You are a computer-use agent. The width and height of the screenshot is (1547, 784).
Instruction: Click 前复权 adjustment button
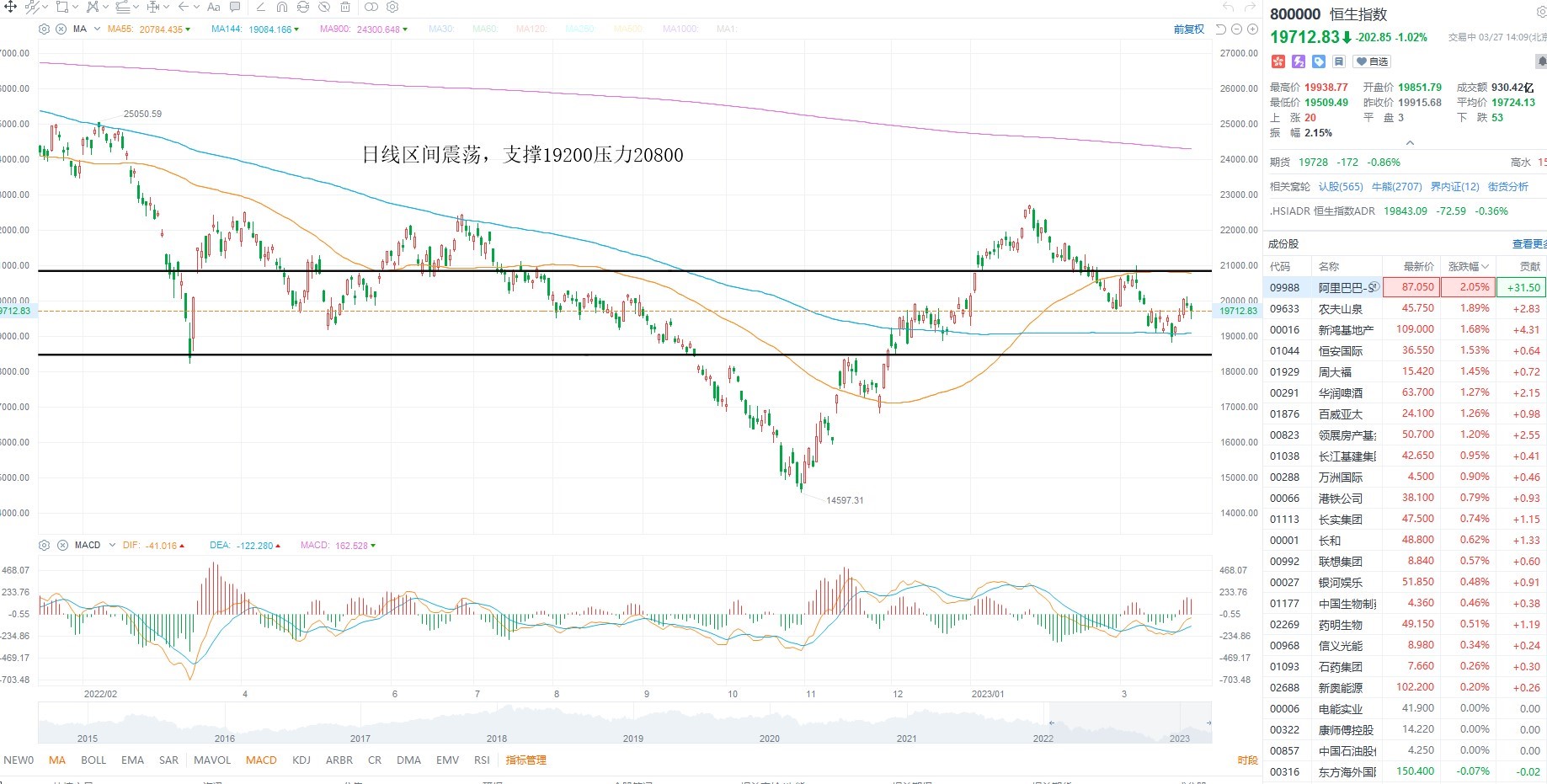(1189, 29)
